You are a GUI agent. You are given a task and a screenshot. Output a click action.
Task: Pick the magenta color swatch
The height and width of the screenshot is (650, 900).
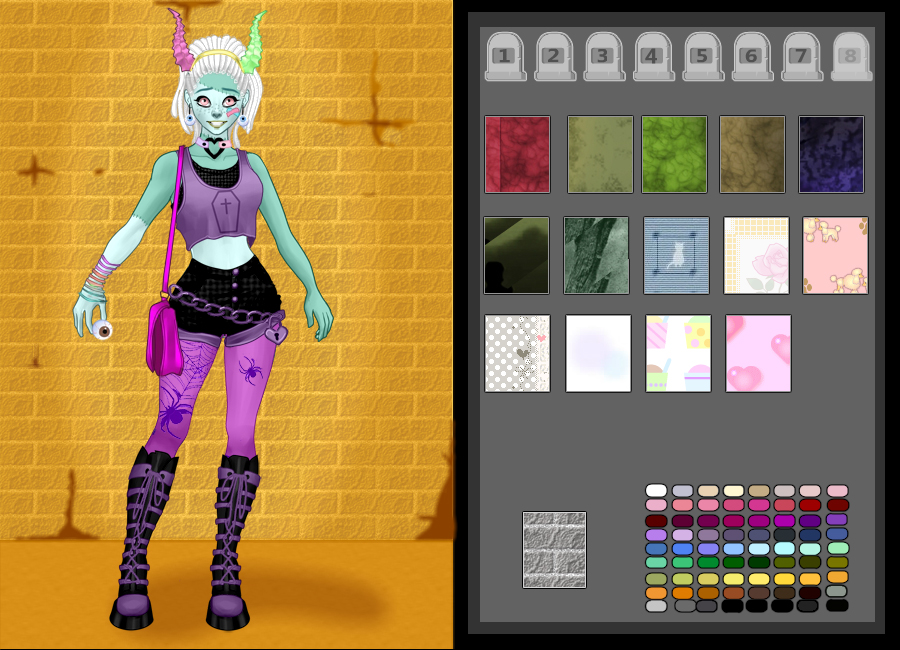784,521
